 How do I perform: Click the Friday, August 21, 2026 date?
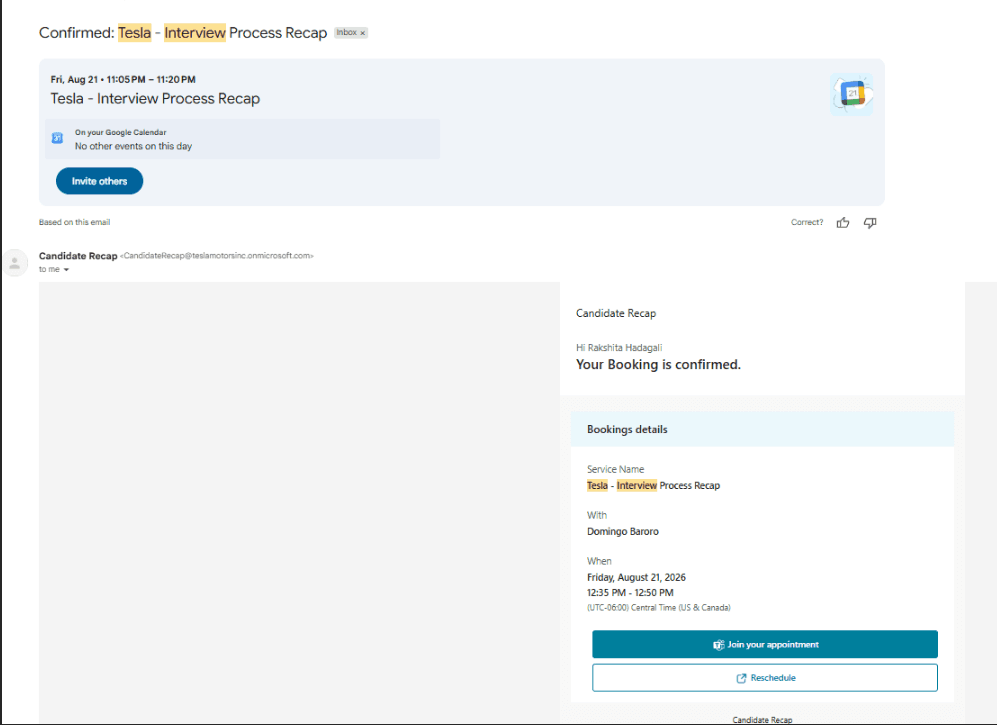pyautogui.click(x=636, y=577)
